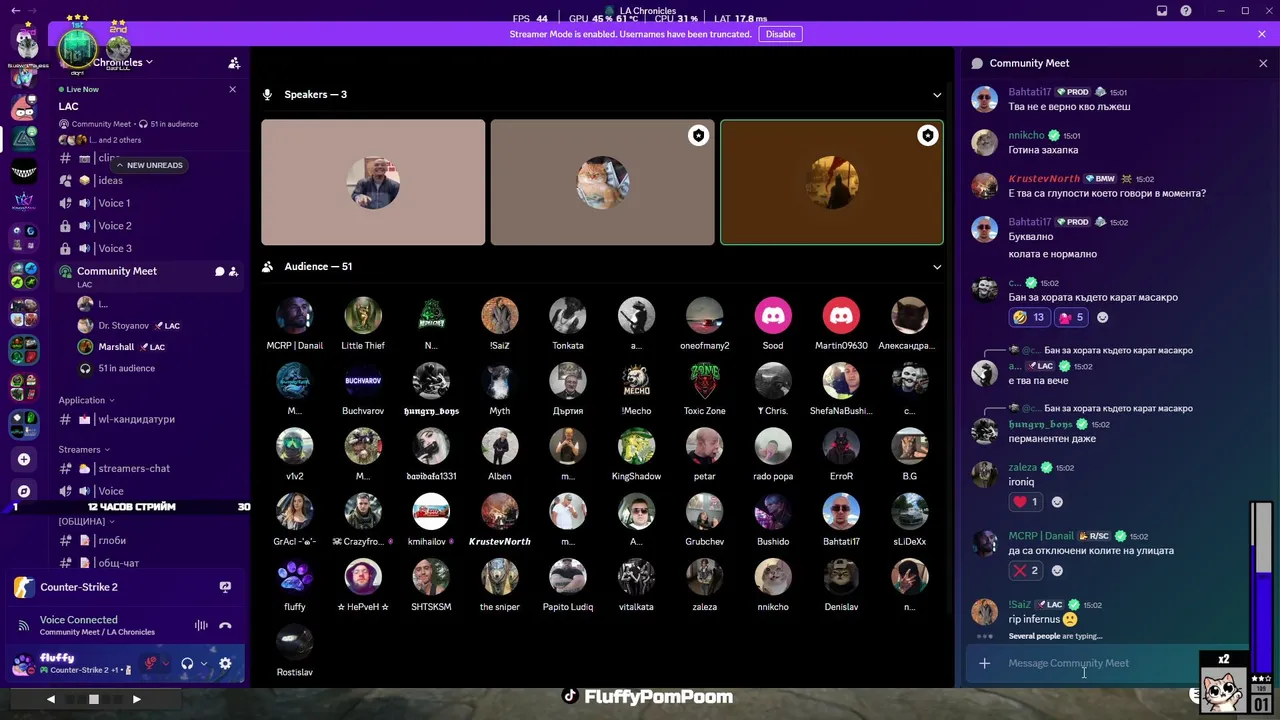Open the chat bubble on Community Meet channel
Screen dimensions: 1280x720
tap(219, 271)
